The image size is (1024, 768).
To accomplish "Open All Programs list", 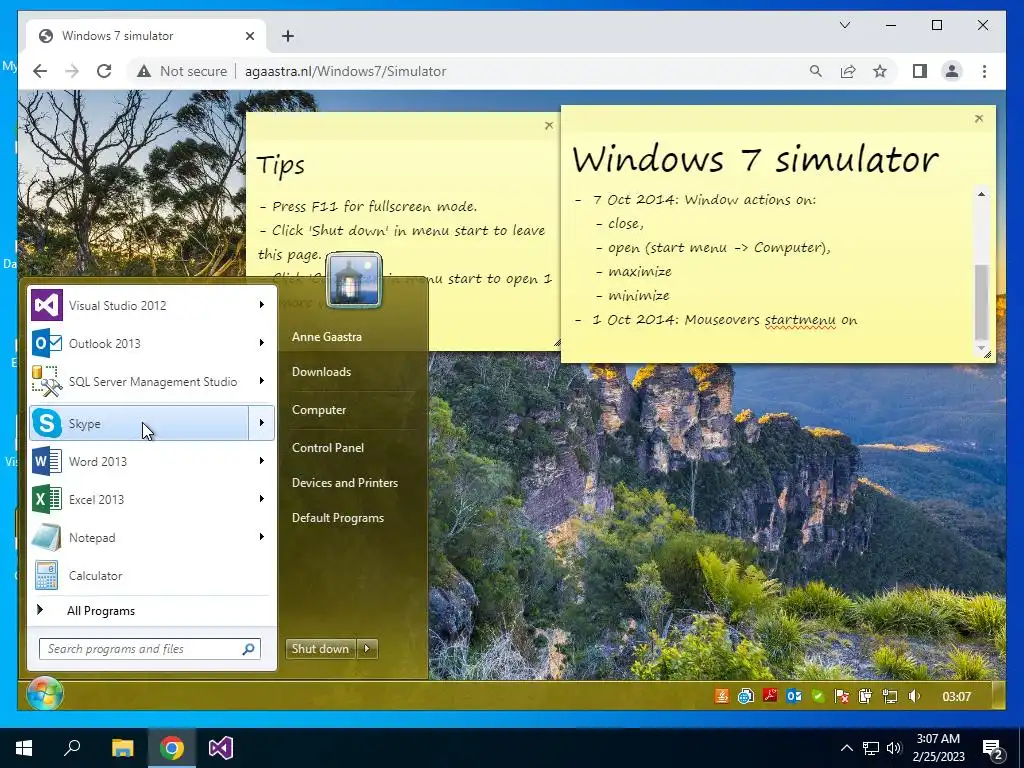I will 101,611.
